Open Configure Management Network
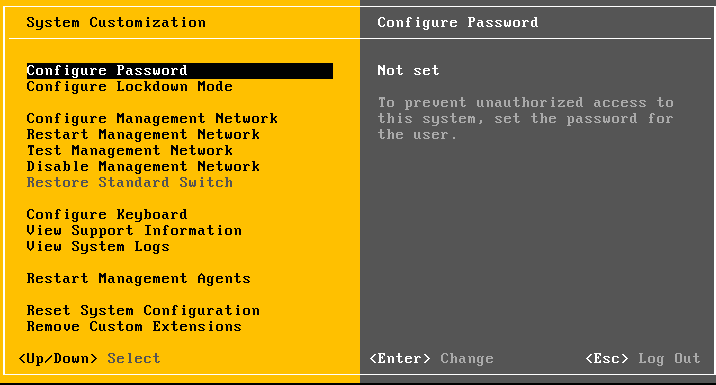This screenshot has height=385, width=716. [x=152, y=119]
